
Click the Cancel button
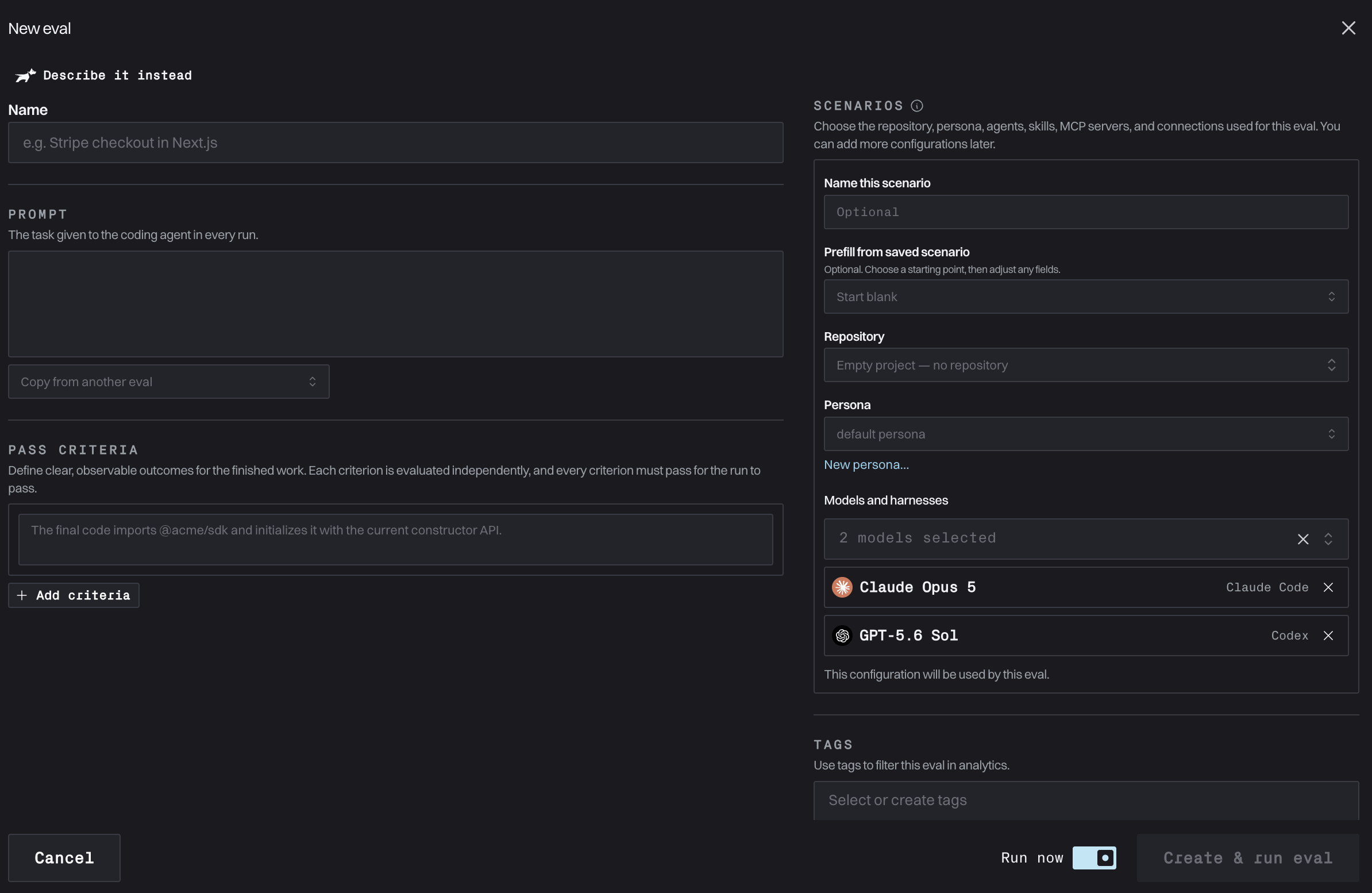click(64, 858)
